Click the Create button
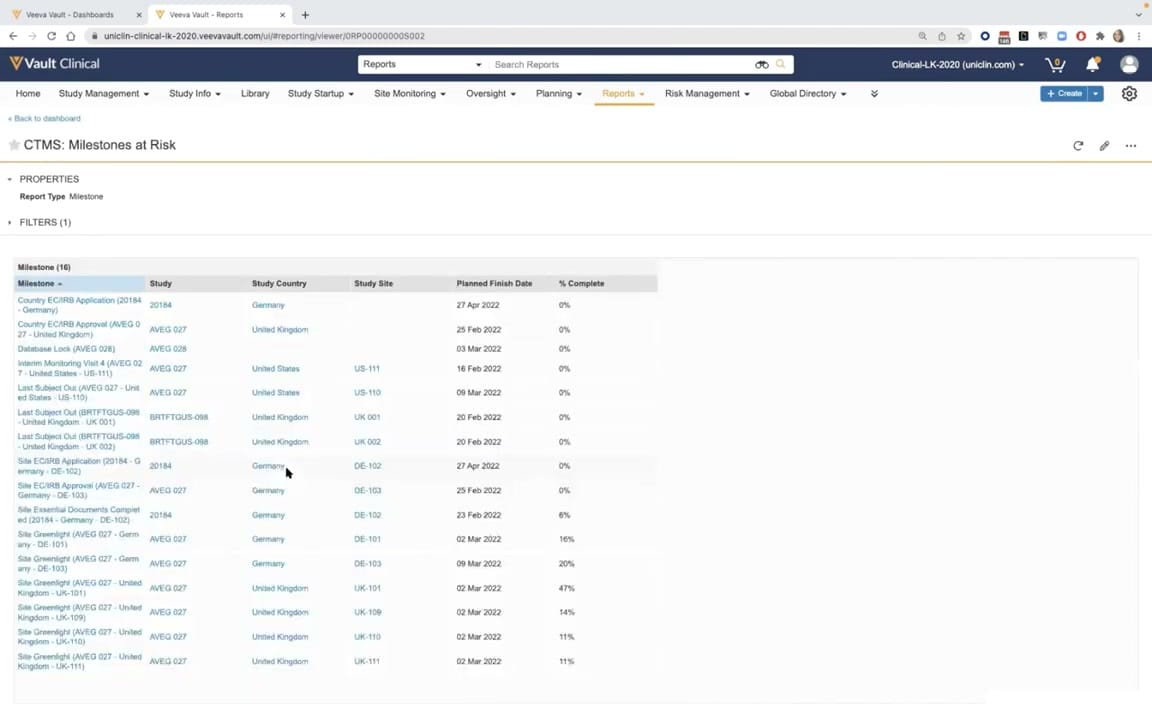This screenshot has width=1152, height=720. 1064,94
